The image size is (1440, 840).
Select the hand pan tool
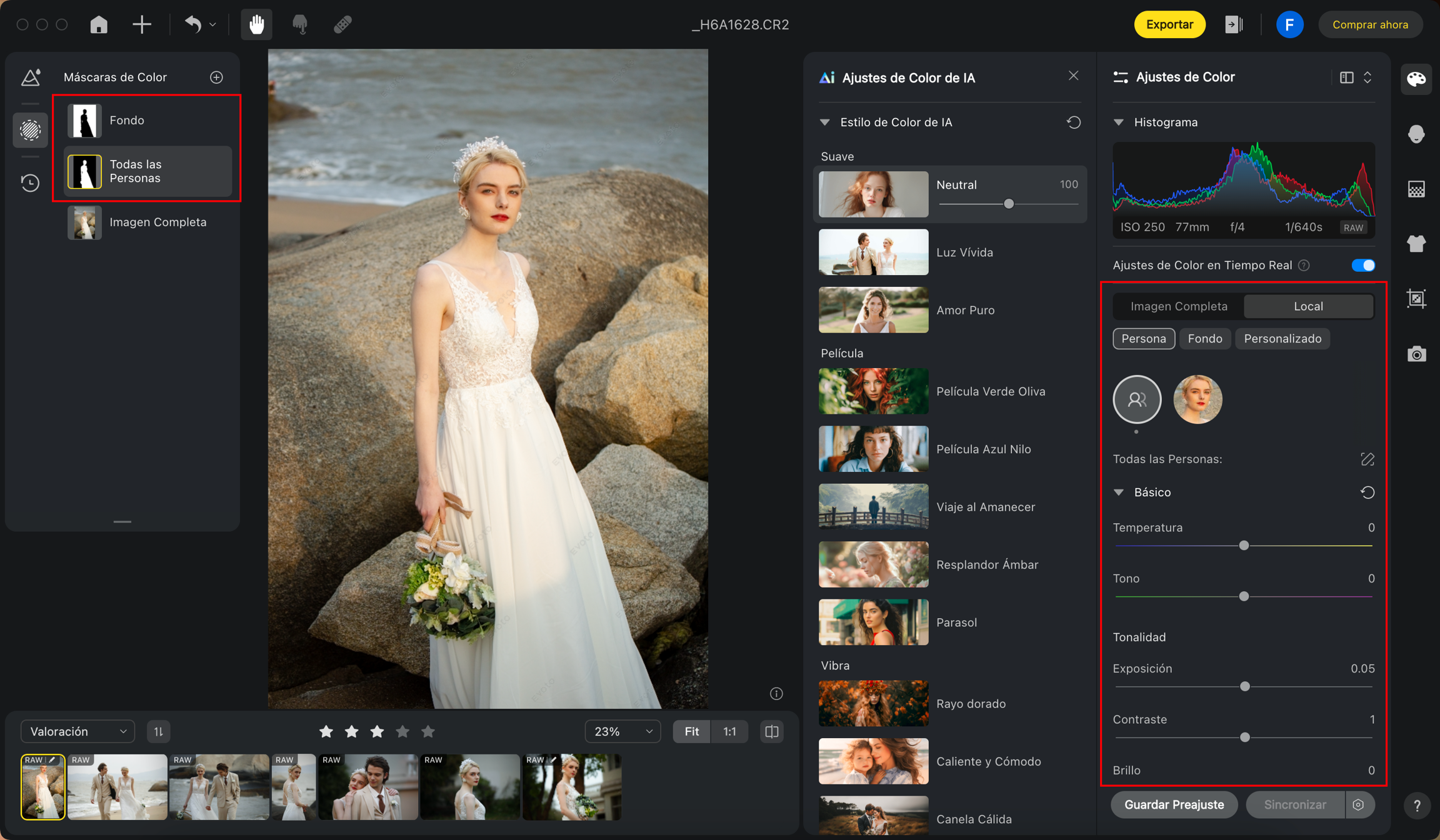[256, 24]
